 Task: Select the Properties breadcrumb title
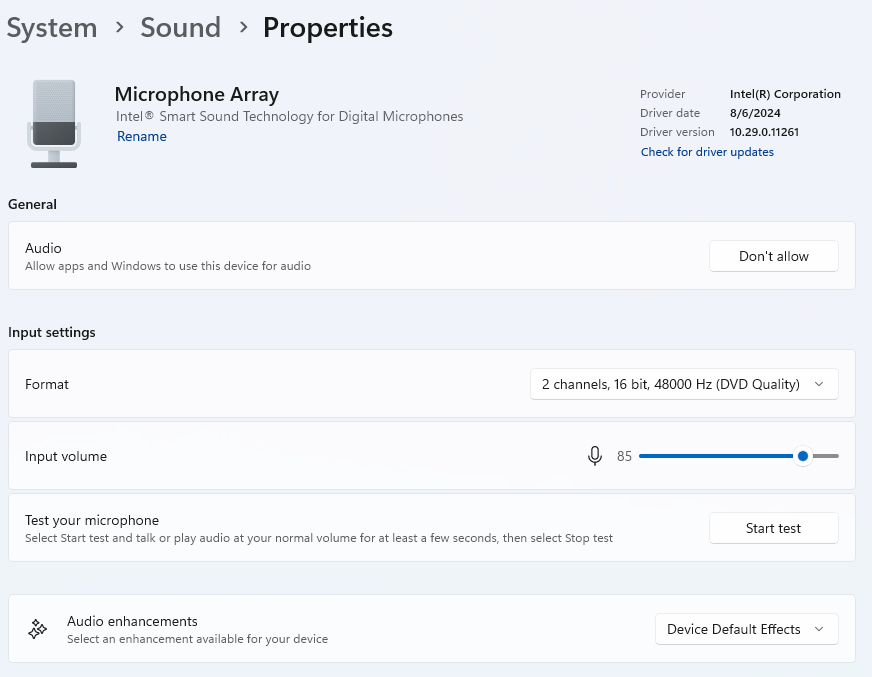click(x=328, y=27)
